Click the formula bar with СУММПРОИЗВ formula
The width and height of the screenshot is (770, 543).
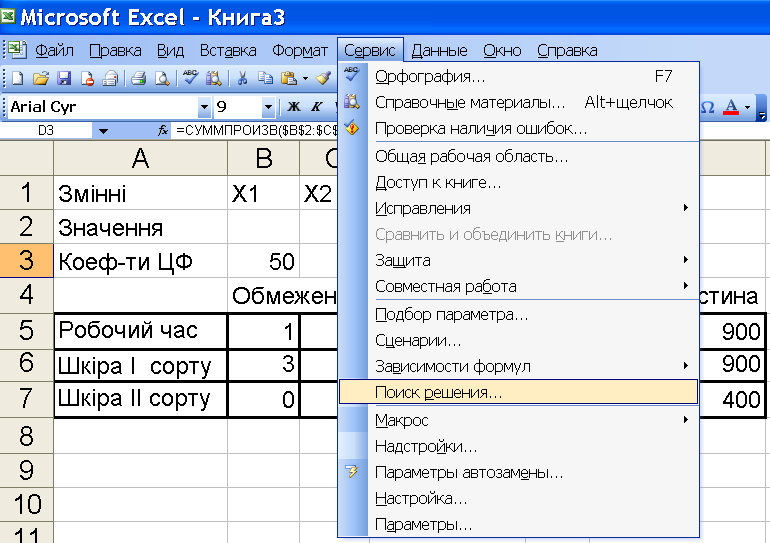pyautogui.click(x=255, y=131)
